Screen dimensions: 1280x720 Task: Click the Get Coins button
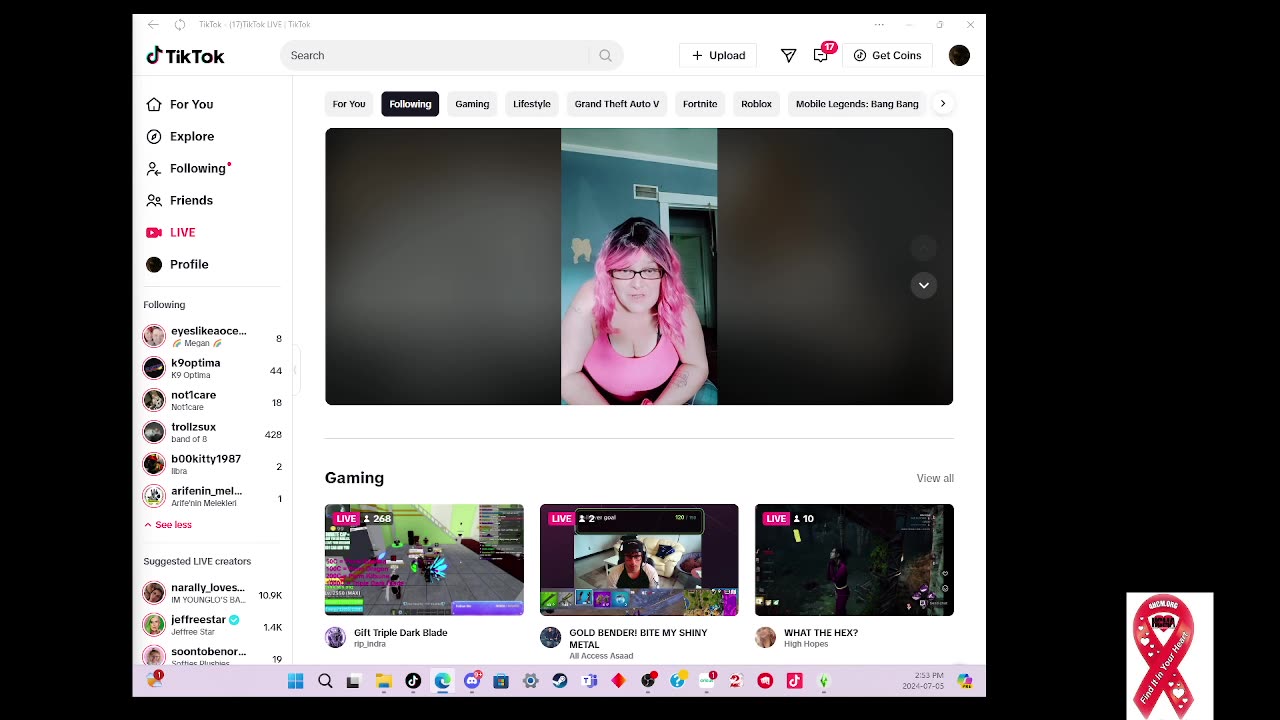tap(887, 56)
